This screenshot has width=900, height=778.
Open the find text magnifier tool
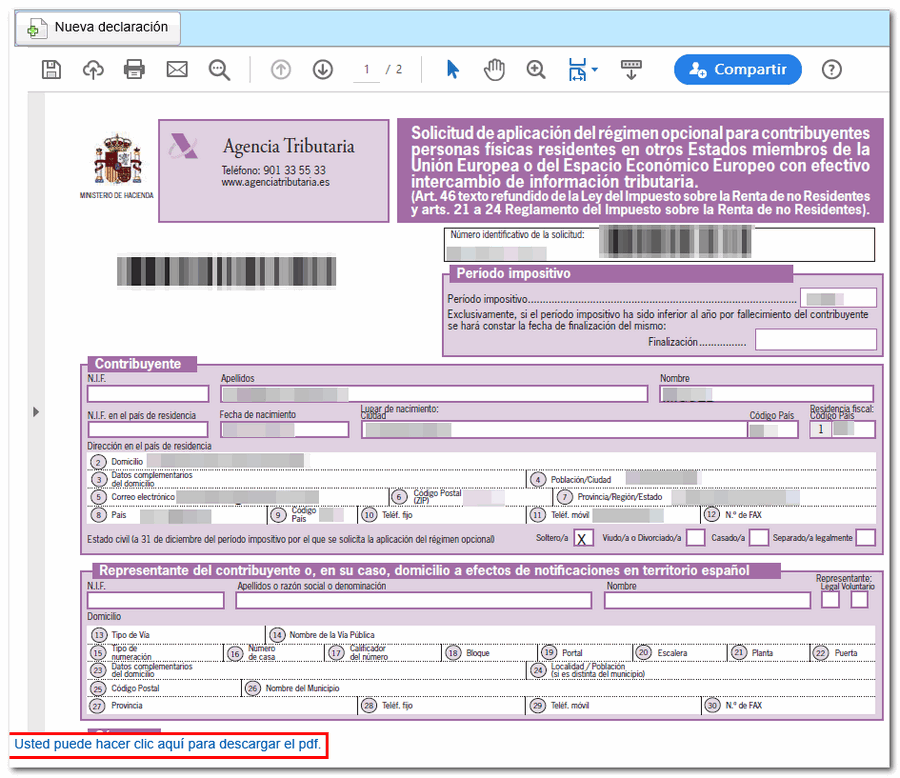click(x=219, y=69)
